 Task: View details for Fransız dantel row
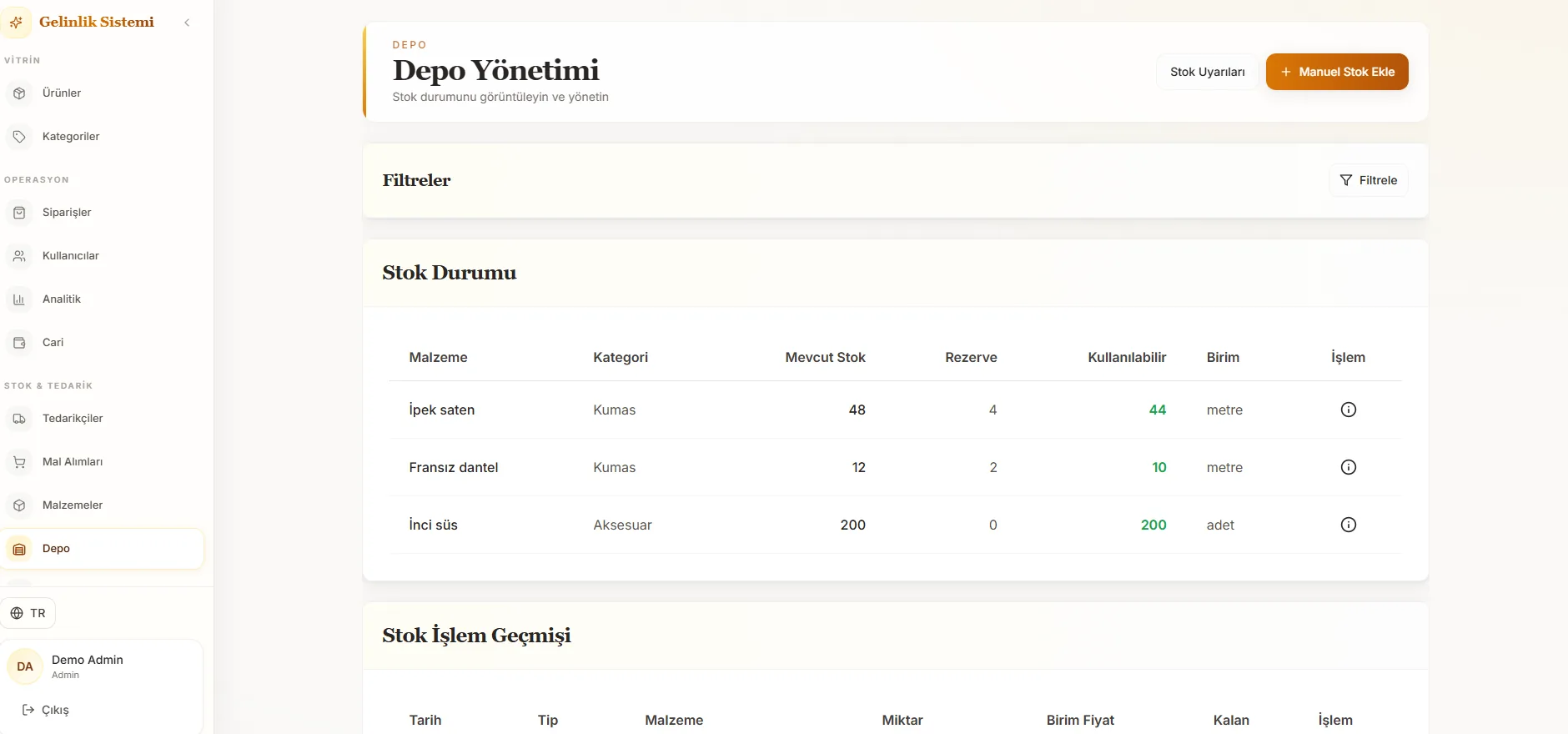click(x=1348, y=467)
